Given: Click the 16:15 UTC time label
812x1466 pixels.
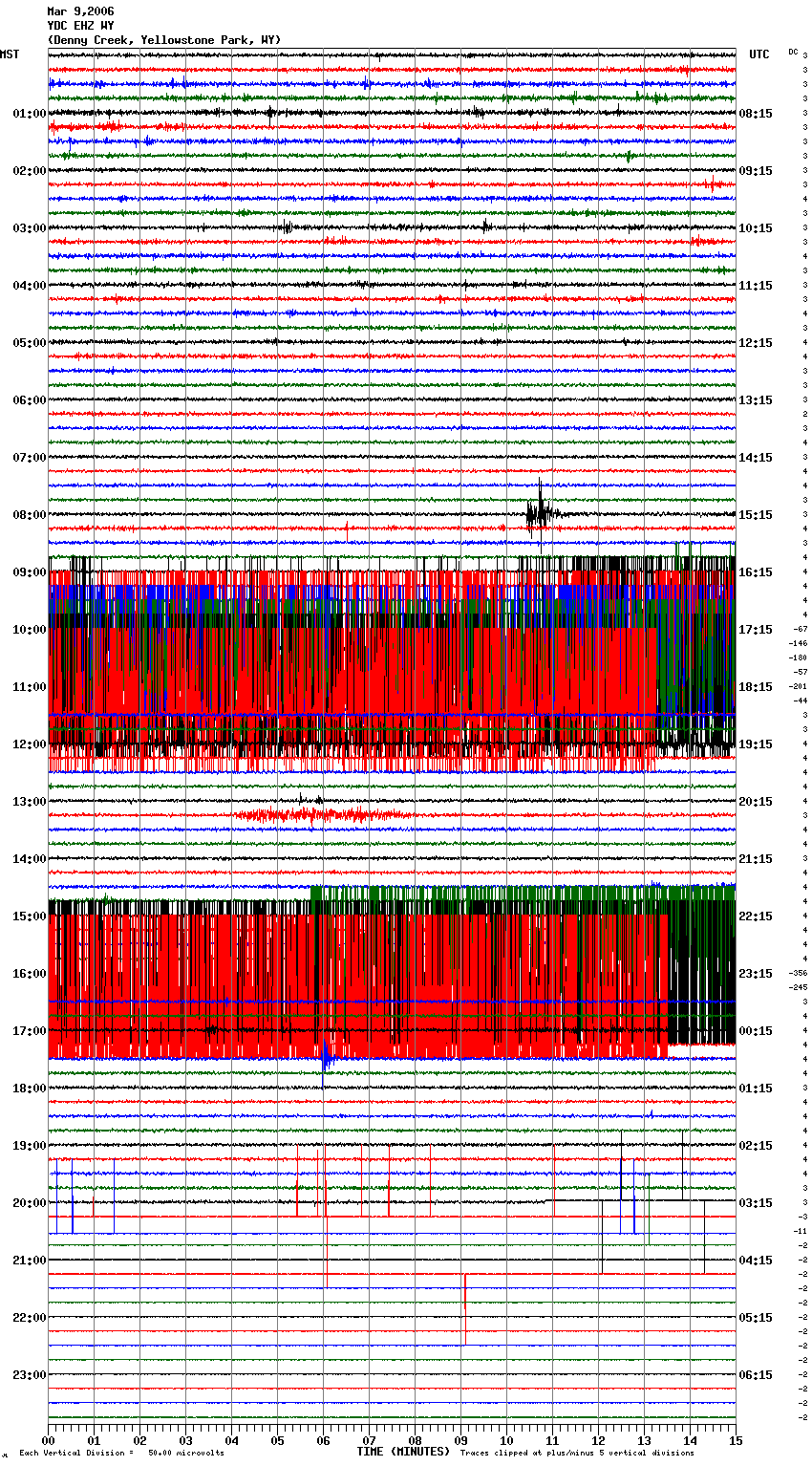Looking at the screenshot, I should (756, 572).
